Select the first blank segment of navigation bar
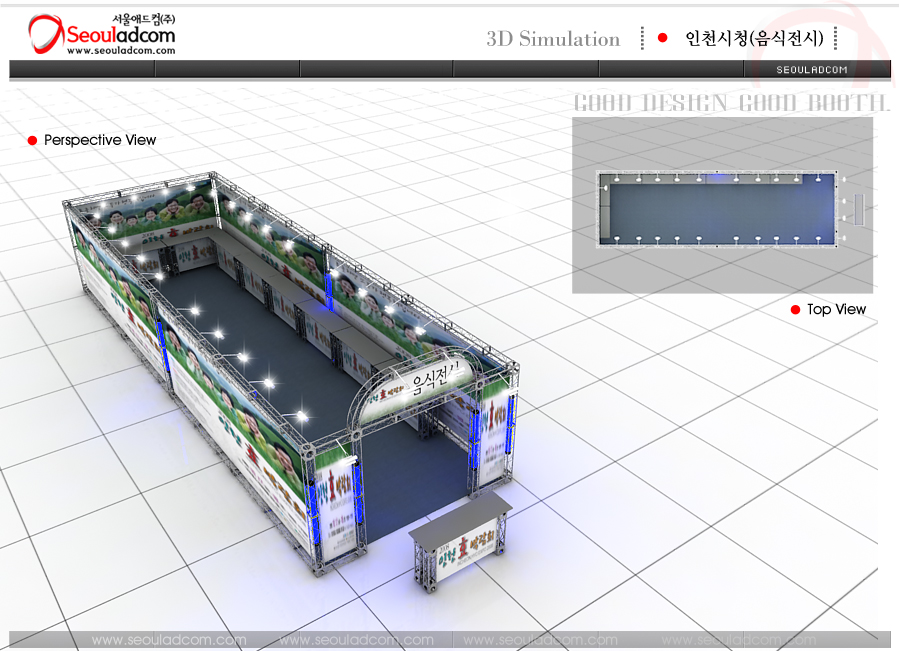900x651 pixels. click(x=82, y=69)
